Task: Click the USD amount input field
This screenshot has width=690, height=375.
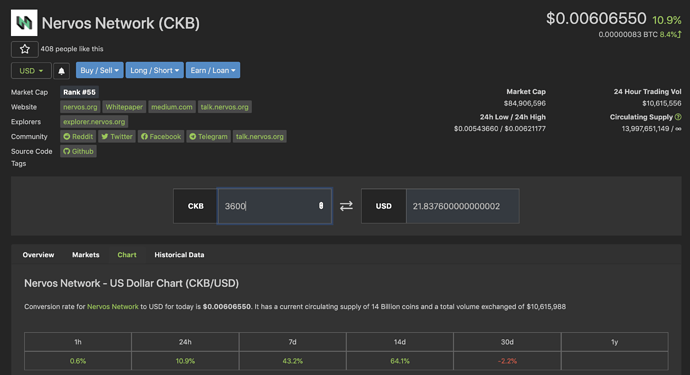Action: click(462, 206)
